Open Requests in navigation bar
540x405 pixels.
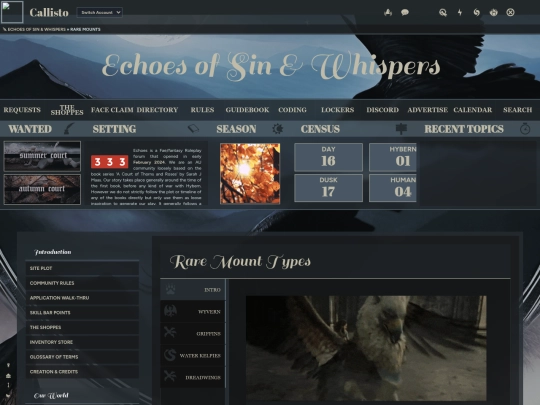tap(22, 110)
